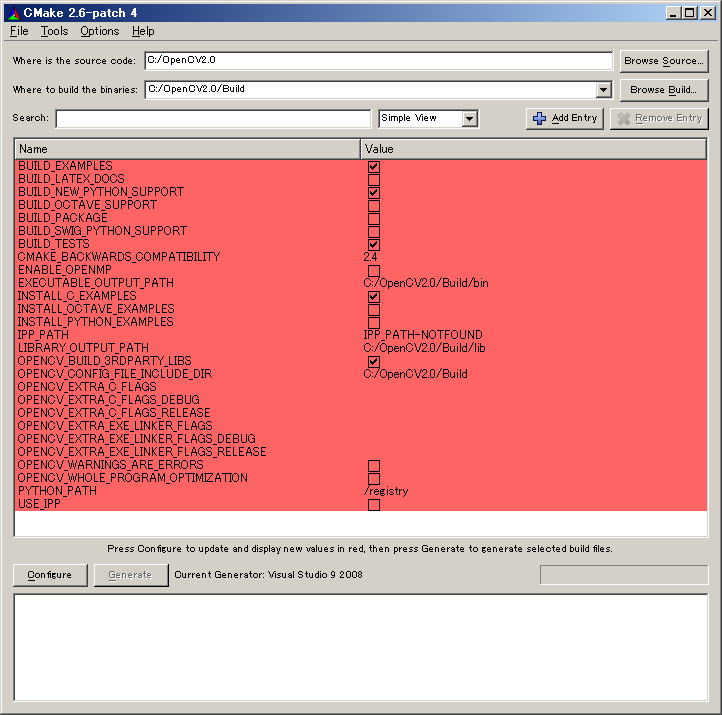Check BUILD_LATEX_DOCS checkbox
Viewport: 722px width, 715px height.
pos(374,180)
